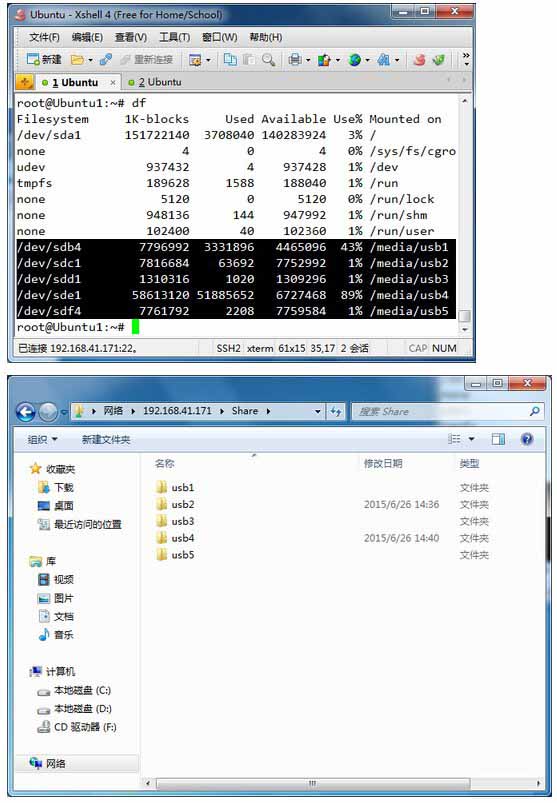The width and height of the screenshot is (557, 803).
Task: Open the help icon in Explorer toolbar
Action: pos(527,439)
